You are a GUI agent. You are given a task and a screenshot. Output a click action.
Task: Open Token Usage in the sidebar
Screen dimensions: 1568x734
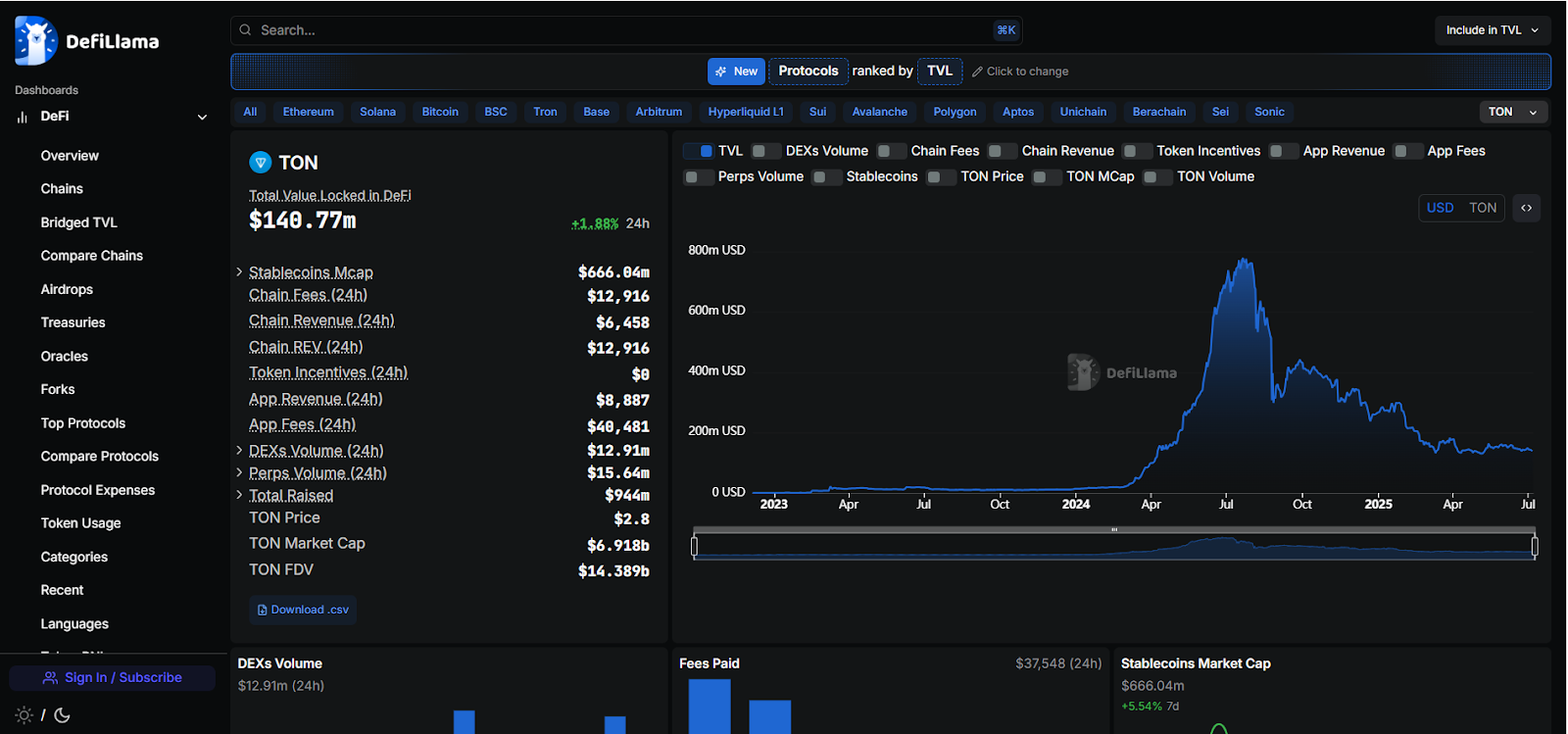tap(80, 523)
